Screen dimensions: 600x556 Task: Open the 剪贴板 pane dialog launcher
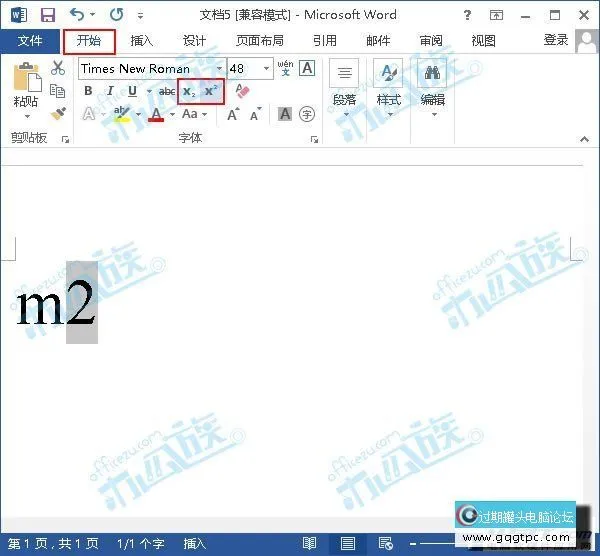coord(65,140)
